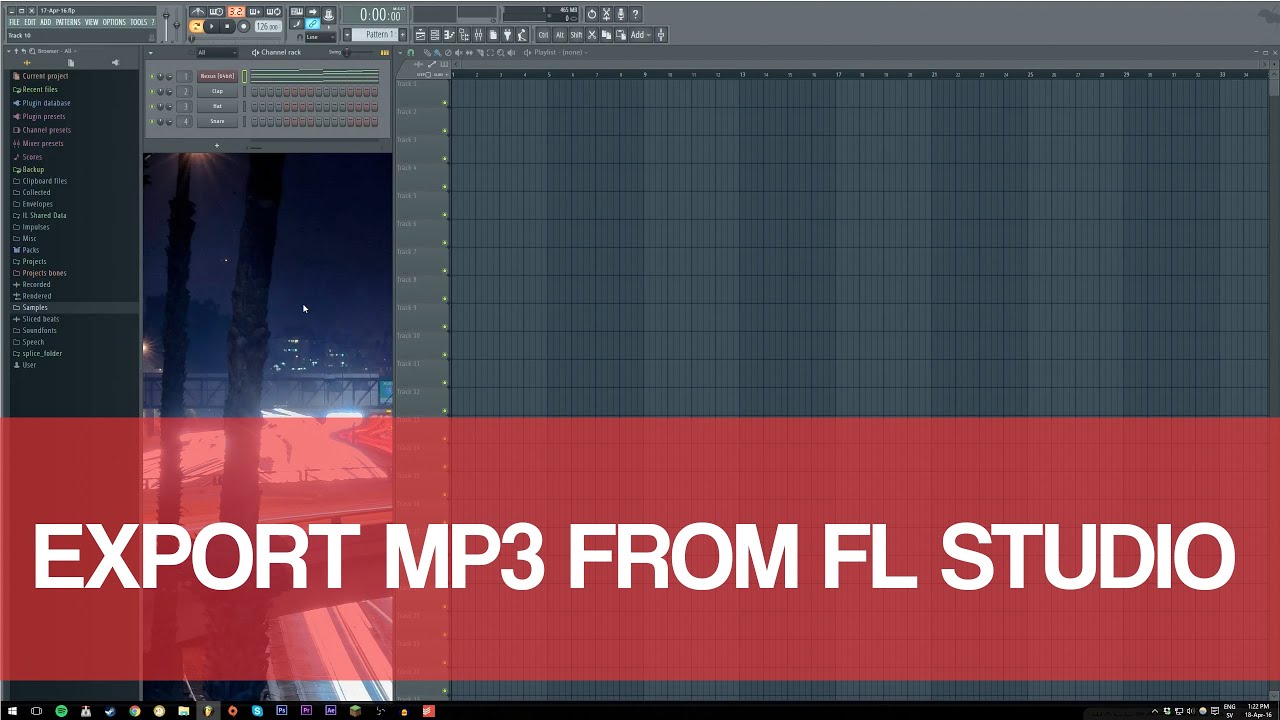Screen dimensions: 1280x720
Task: Mute the Snare channel green LED
Action: tap(152, 121)
